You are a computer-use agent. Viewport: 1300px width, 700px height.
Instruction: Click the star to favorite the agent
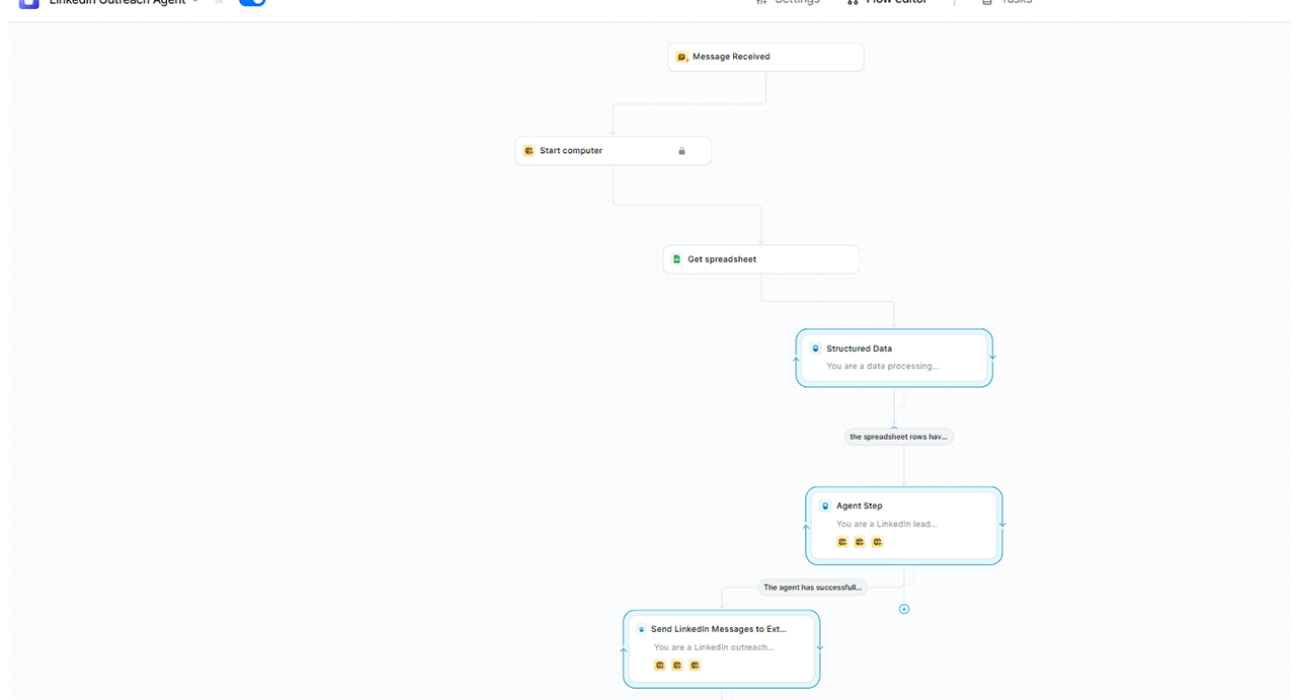click(218, 3)
